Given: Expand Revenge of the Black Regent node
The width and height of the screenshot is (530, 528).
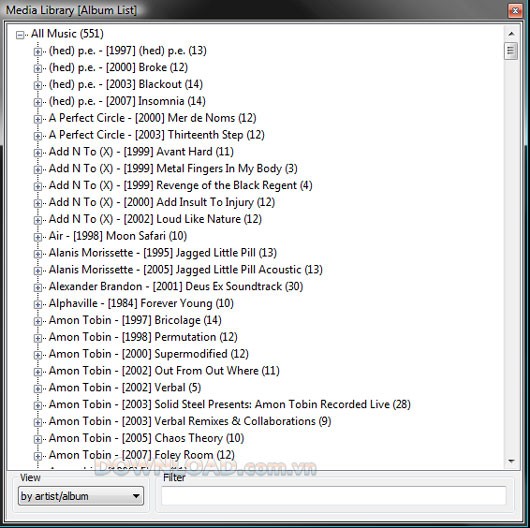Looking at the screenshot, I should tap(38, 186).
